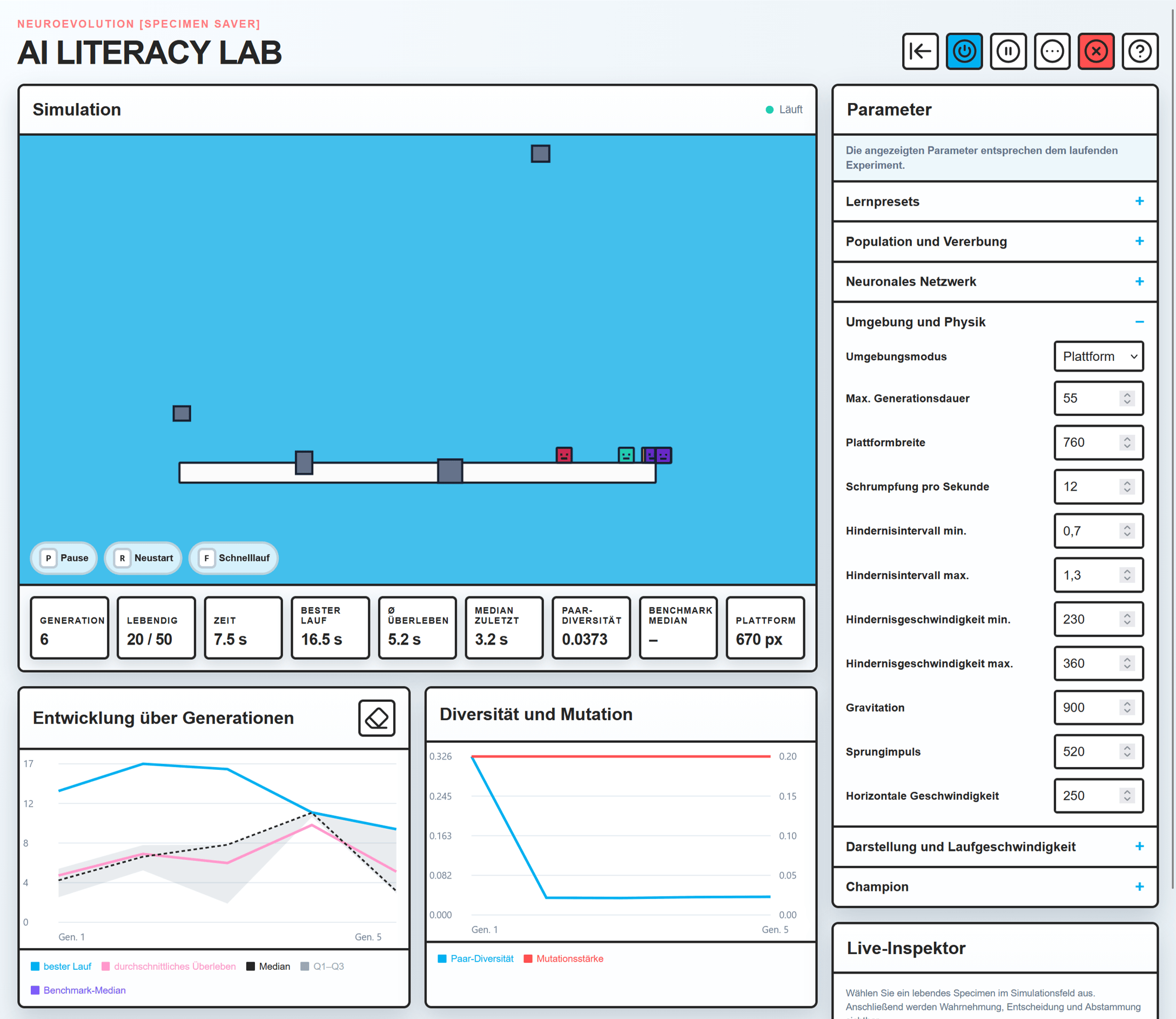This screenshot has height=1019, width=1176.
Task: Click the Hindernisgeschwindigkeit min. field
Action: 1099,619
